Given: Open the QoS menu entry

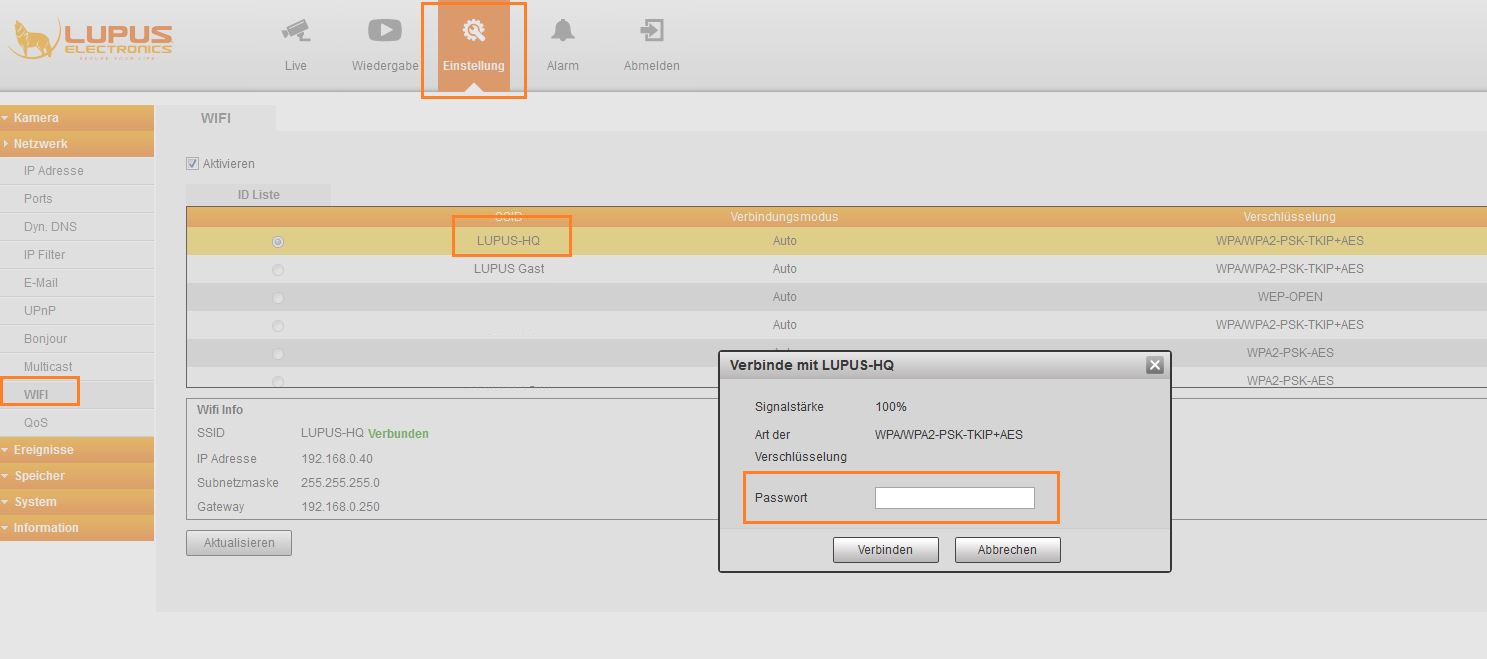Looking at the screenshot, I should pyautogui.click(x=77, y=423).
